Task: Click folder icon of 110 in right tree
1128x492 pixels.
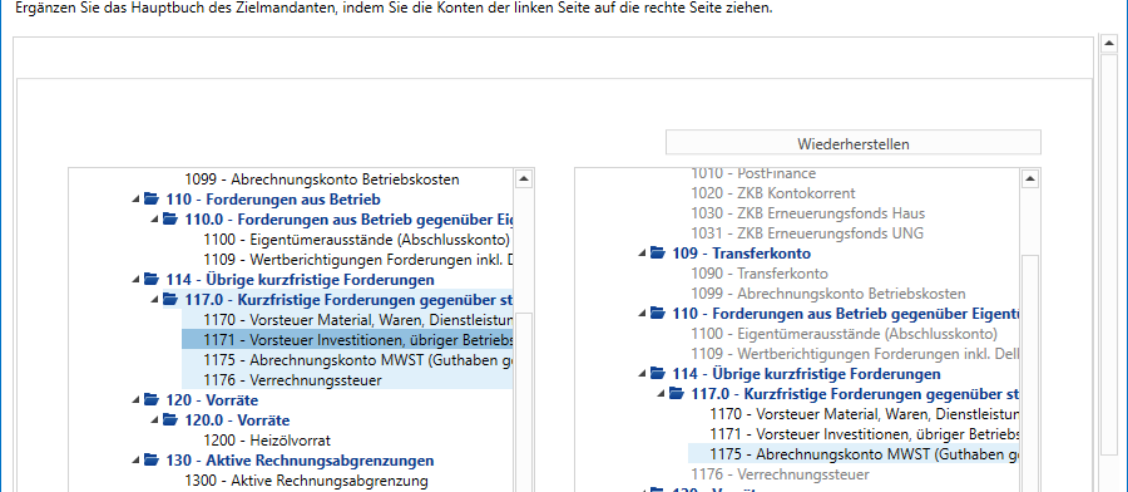Action: (x=657, y=314)
